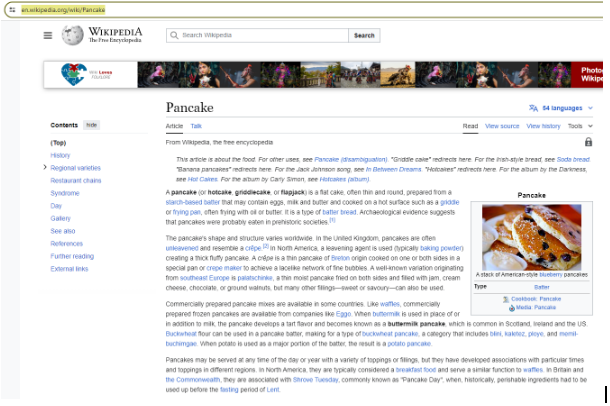Hide the Contents sidebar
Image resolution: width=610 pixels, height=406 pixels.
[91, 125]
